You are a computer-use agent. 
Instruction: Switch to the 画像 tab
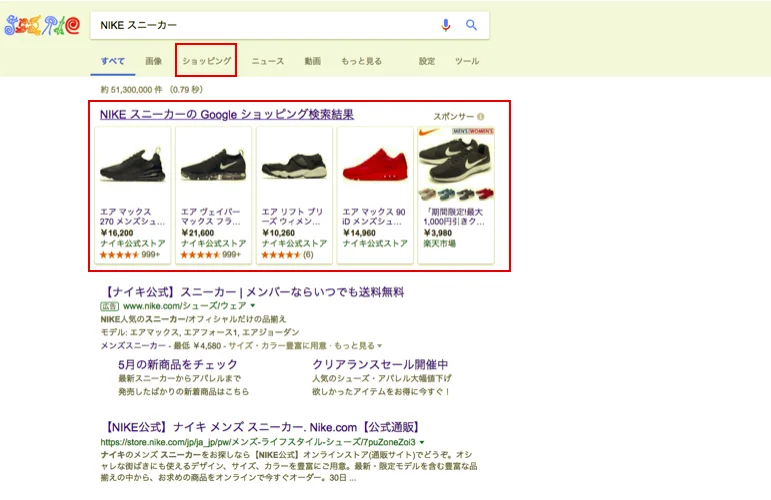pos(153,61)
